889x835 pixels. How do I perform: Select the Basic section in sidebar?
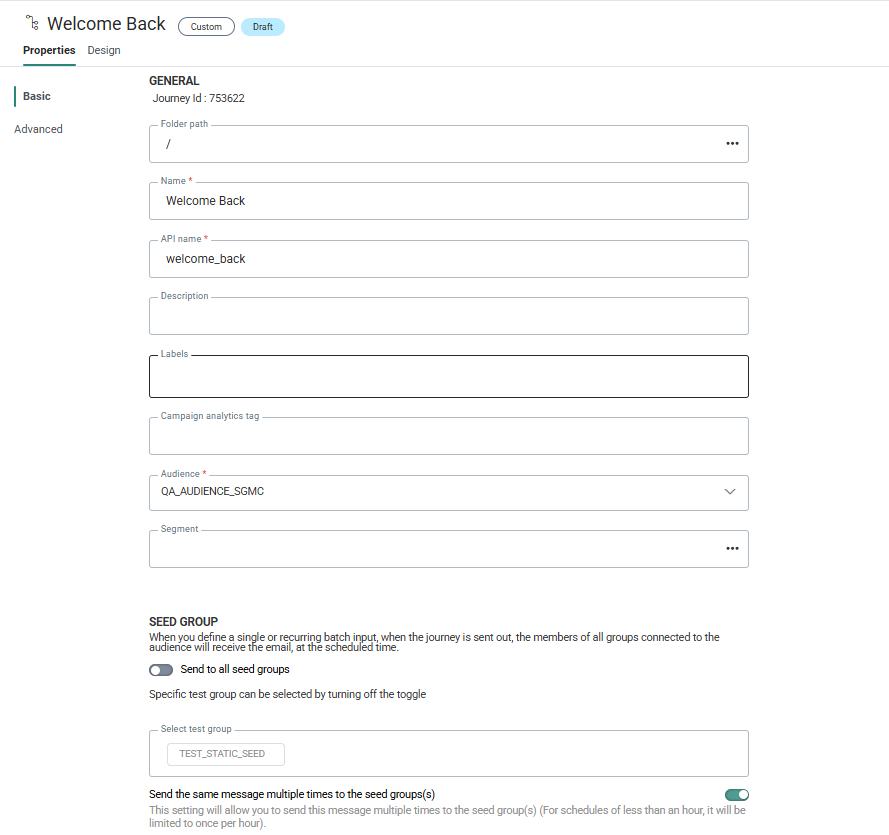click(x=37, y=96)
